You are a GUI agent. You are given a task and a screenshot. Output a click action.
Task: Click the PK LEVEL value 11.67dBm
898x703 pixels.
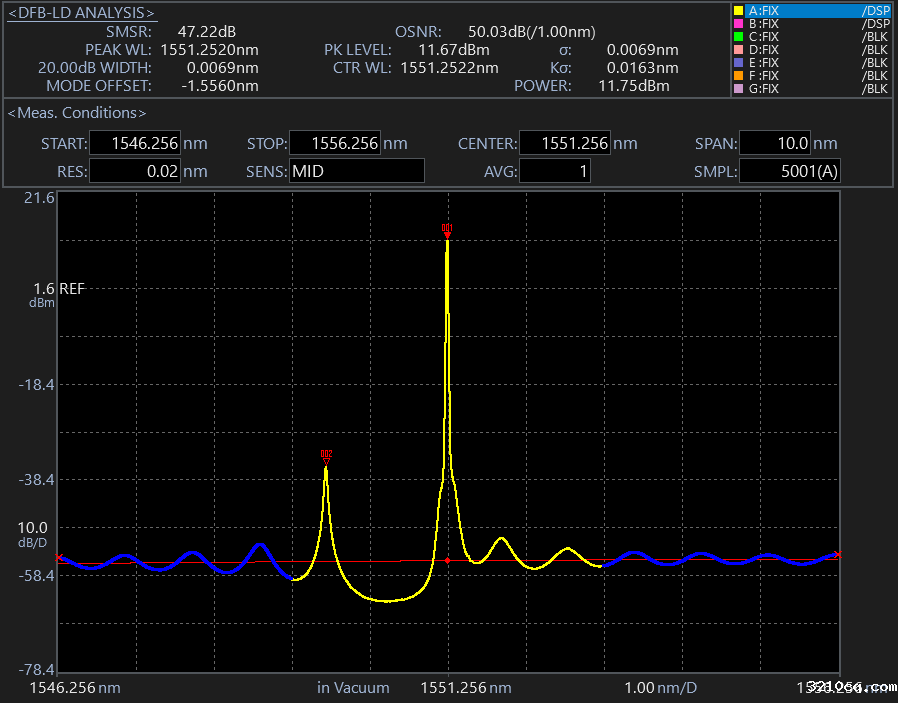pyautogui.click(x=454, y=50)
